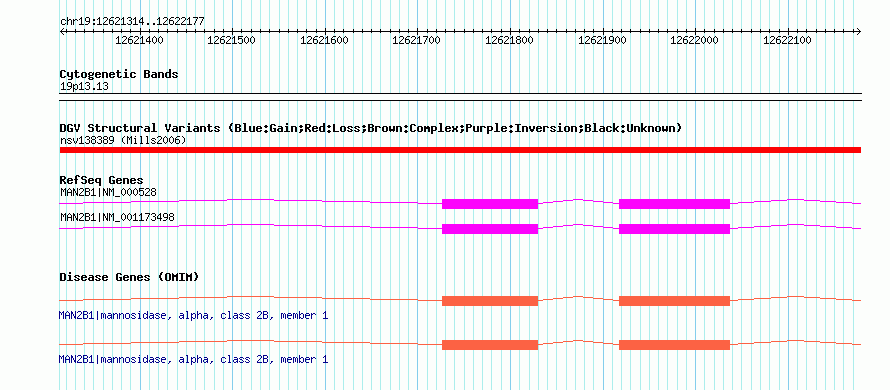Viewport: 890px width, 390px height.
Task: Click first exon of lower OMIM gene track
Action: point(490,345)
